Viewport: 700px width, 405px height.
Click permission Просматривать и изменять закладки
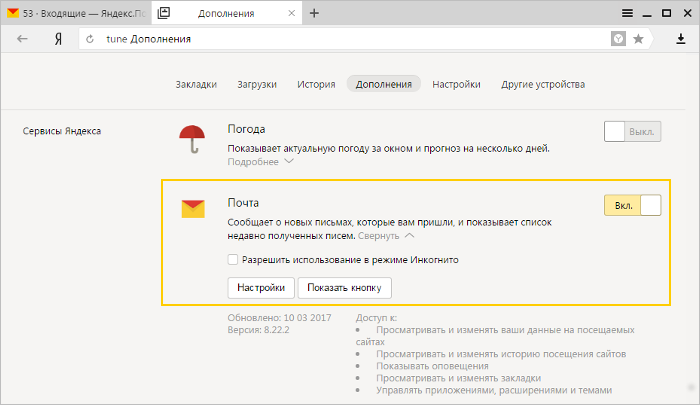[458, 378]
